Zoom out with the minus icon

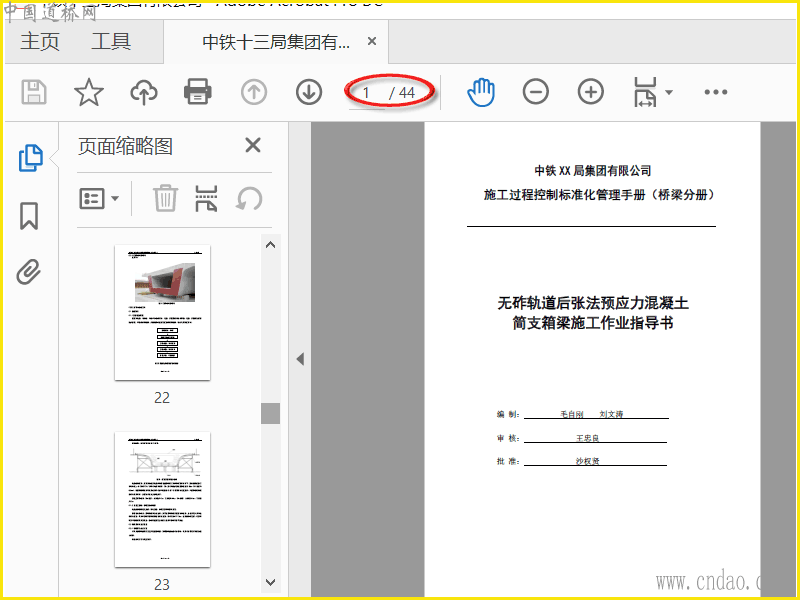click(x=536, y=92)
